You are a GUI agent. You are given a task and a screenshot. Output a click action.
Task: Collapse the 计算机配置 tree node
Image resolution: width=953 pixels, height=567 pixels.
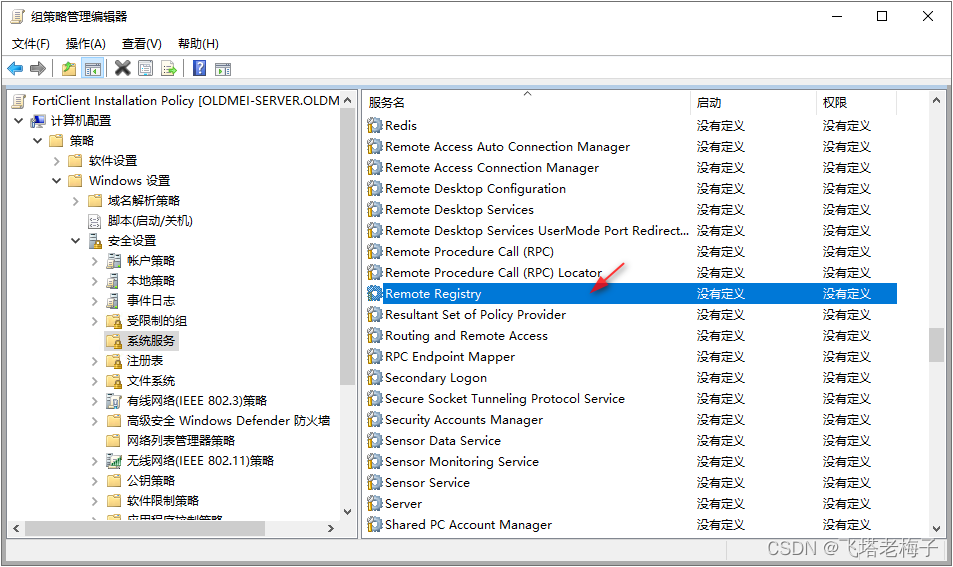[x=19, y=121]
